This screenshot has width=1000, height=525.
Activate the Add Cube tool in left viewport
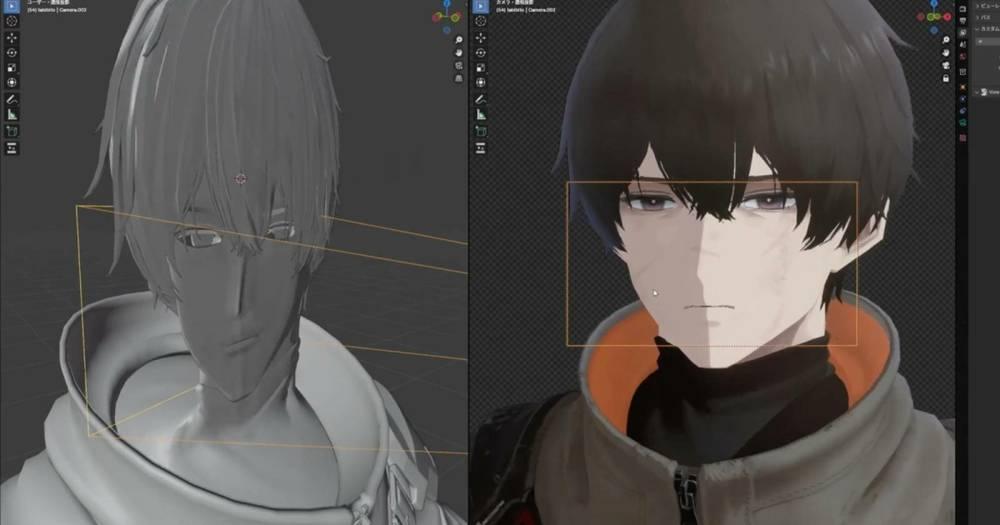[x=11, y=131]
